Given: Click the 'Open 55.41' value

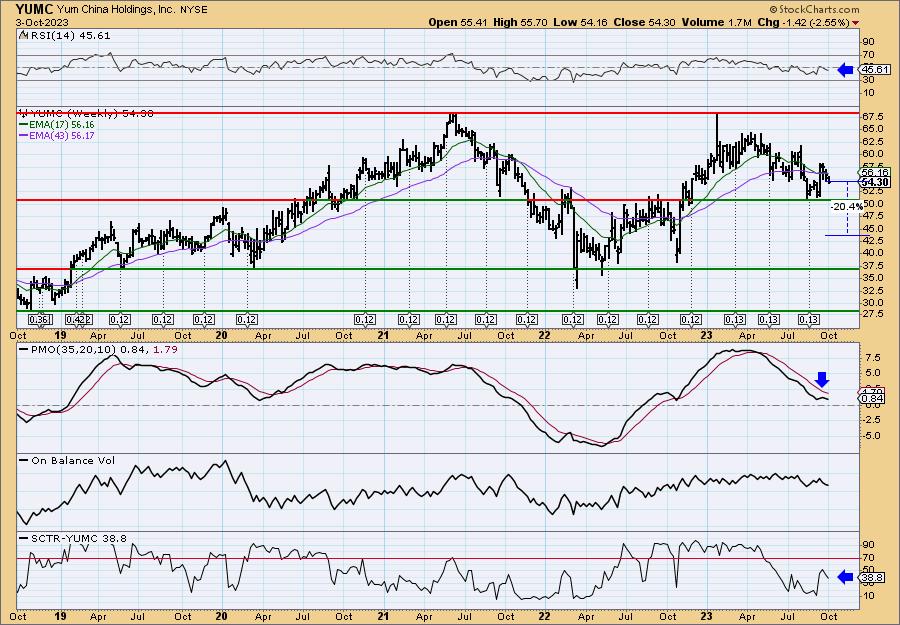Looking at the screenshot, I should (457, 22).
